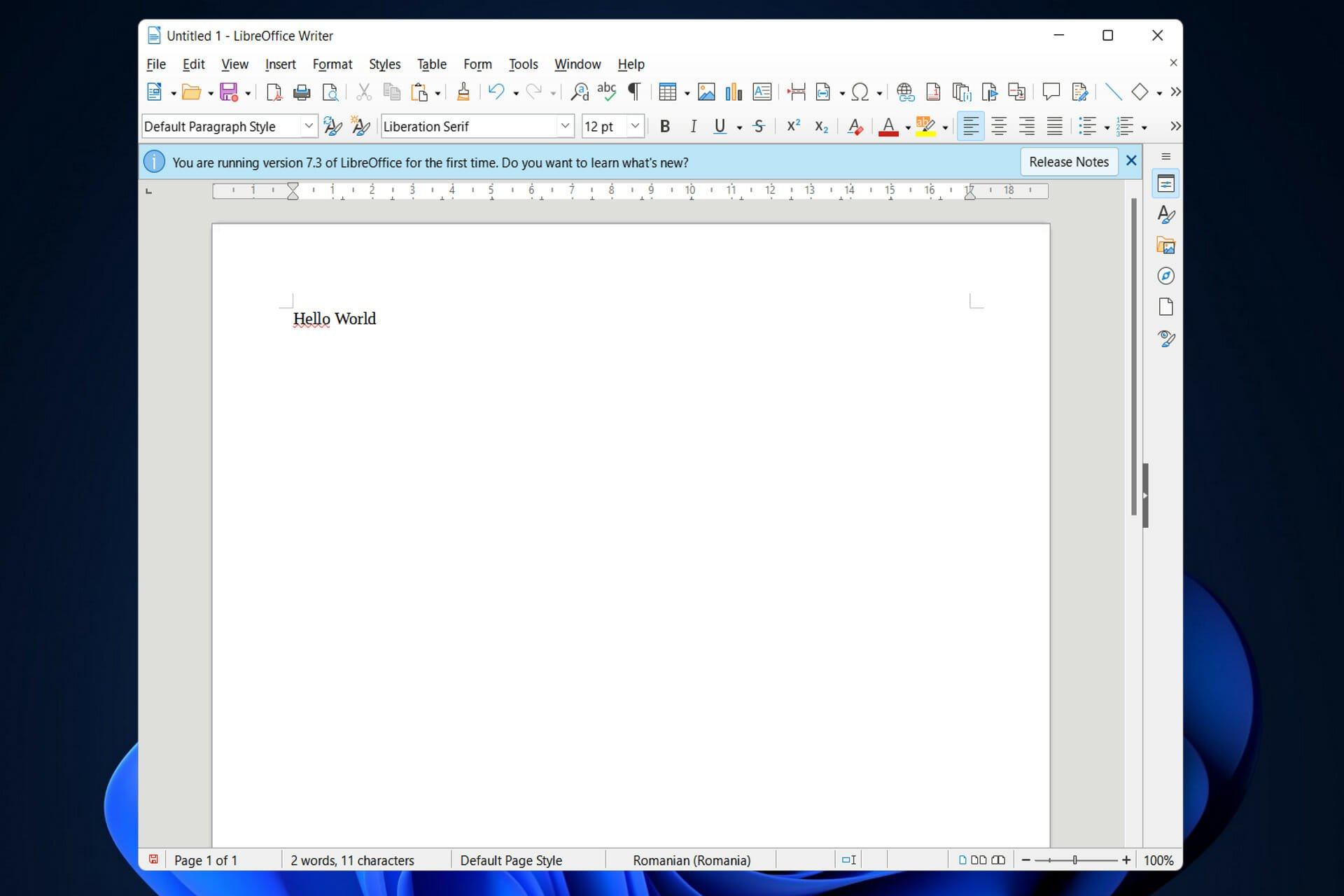This screenshot has width=1344, height=896.
Task: Toggle text alignment justify option
Action: (1054, 126)
